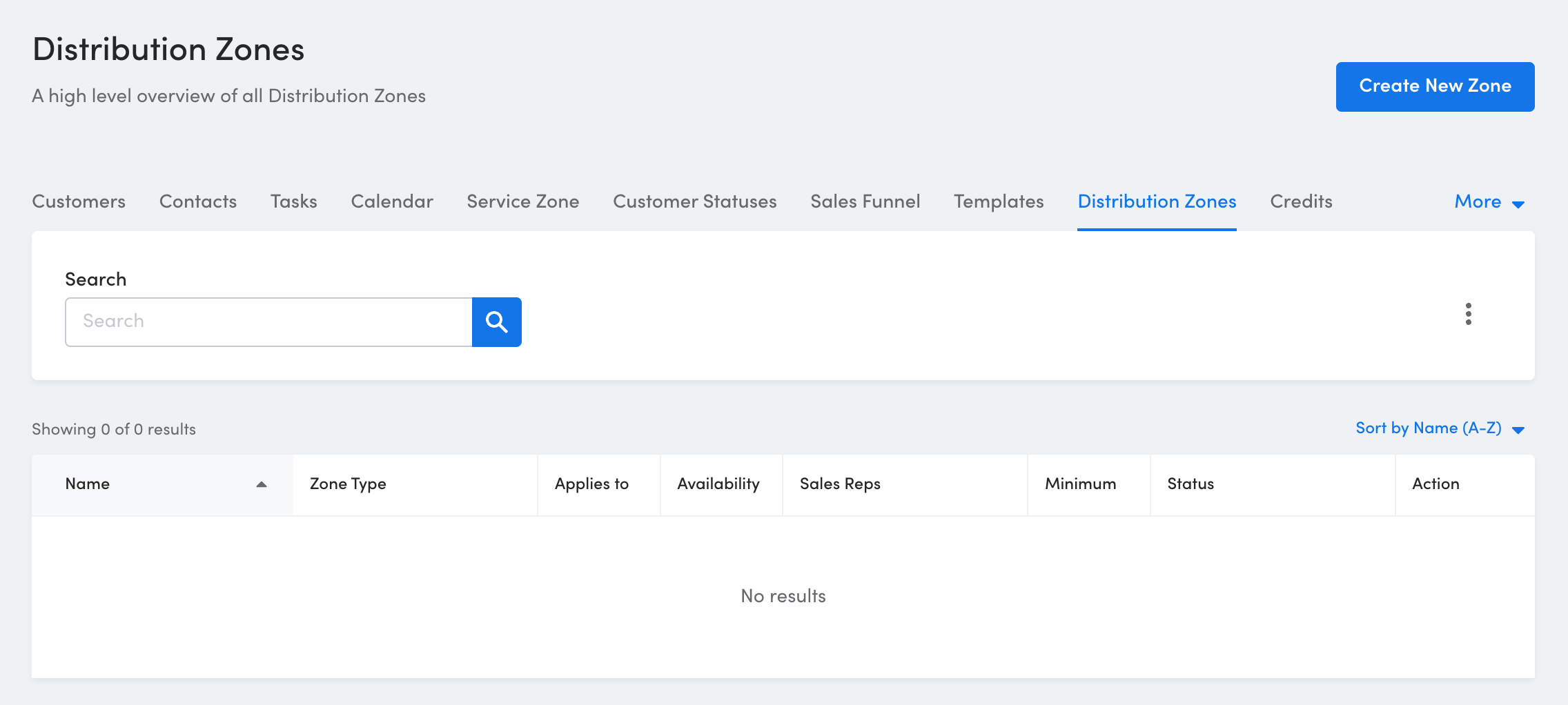The image size is (1568, 705).
Task: Expand the More tabs dropdown
Action: 1489,202
